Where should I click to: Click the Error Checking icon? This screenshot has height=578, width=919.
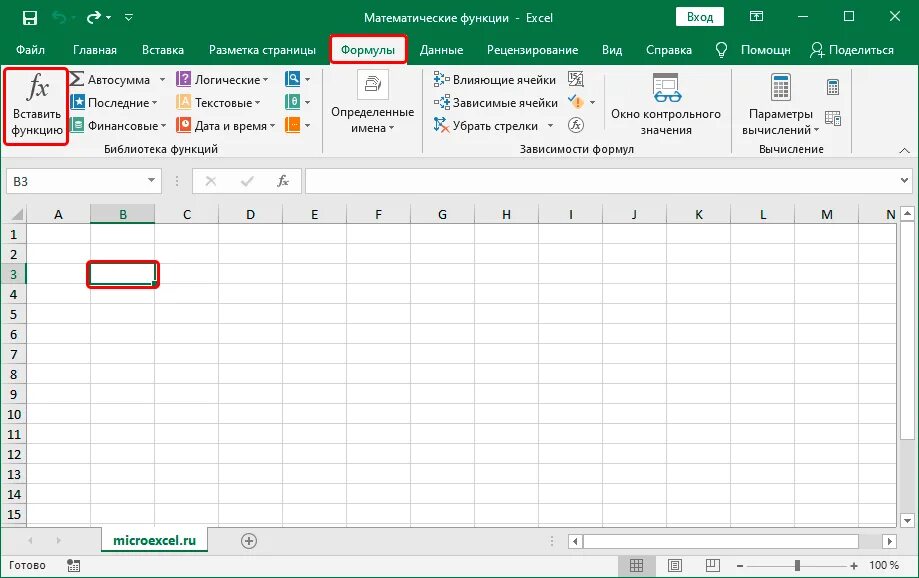coord(576,102)
